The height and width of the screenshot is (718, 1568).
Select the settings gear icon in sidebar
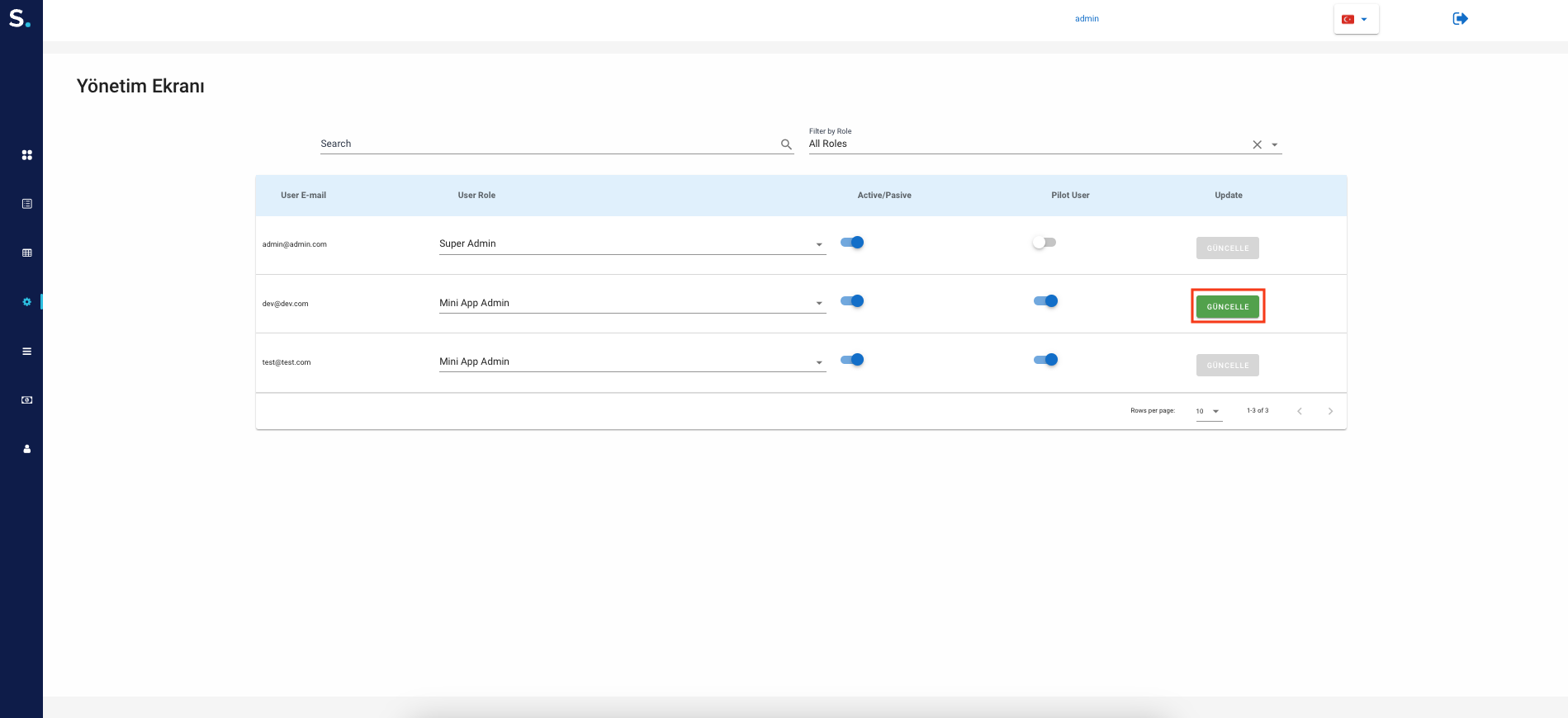(27, 302)
